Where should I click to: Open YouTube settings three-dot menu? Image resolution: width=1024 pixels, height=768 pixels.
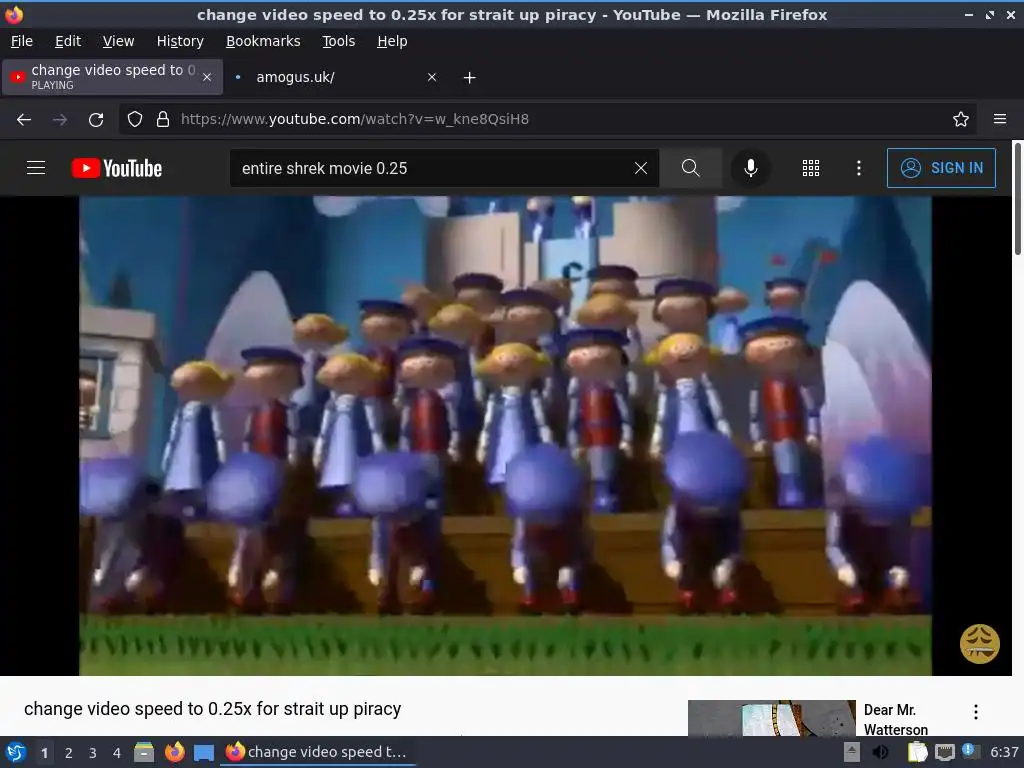point(858,168)
